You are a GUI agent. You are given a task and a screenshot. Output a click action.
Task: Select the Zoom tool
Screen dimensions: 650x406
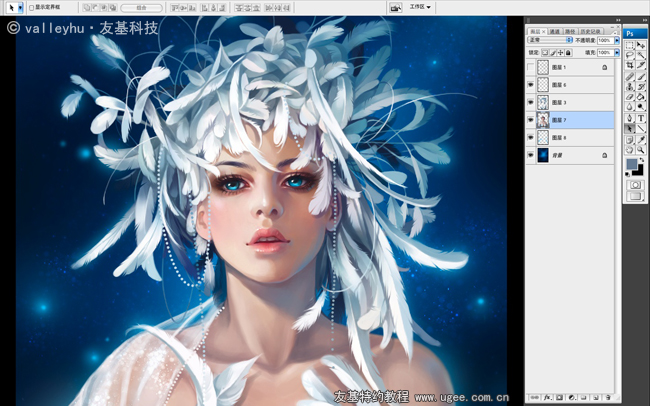pos(641,150)
